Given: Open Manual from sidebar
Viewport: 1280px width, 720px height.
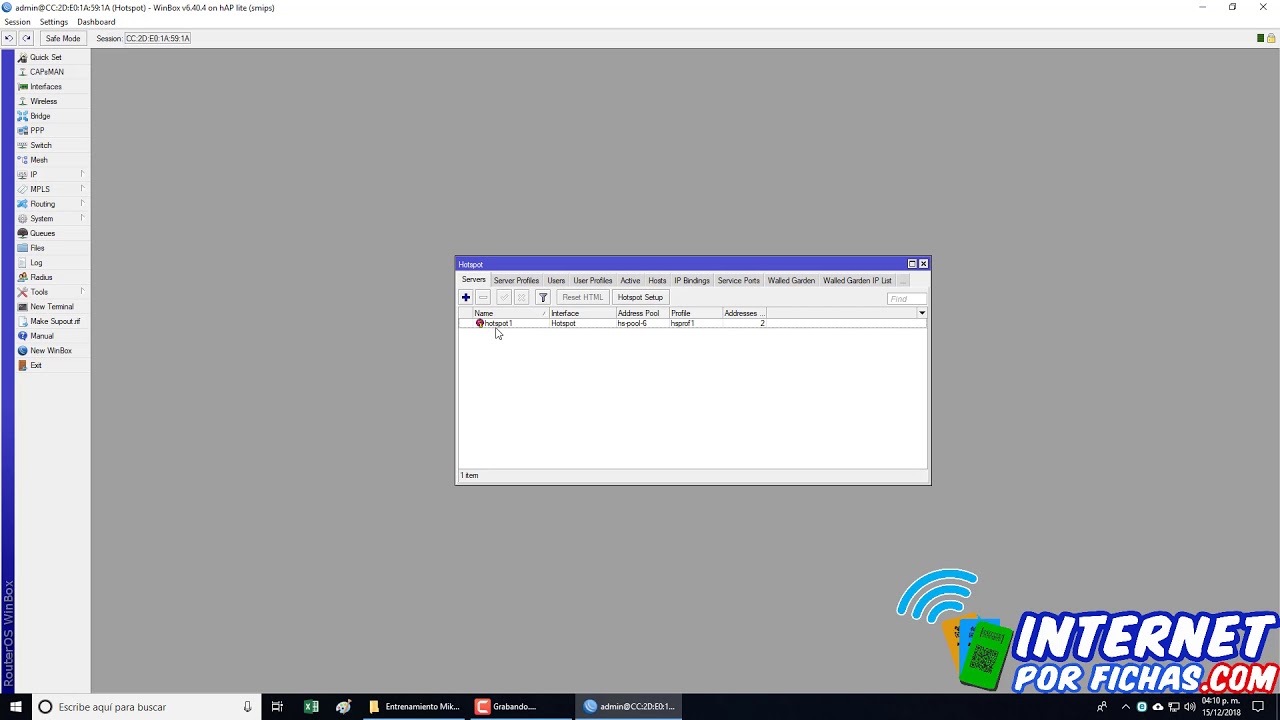Looking at the screenshot, I should pyautogui.click(x=42, y=336).
